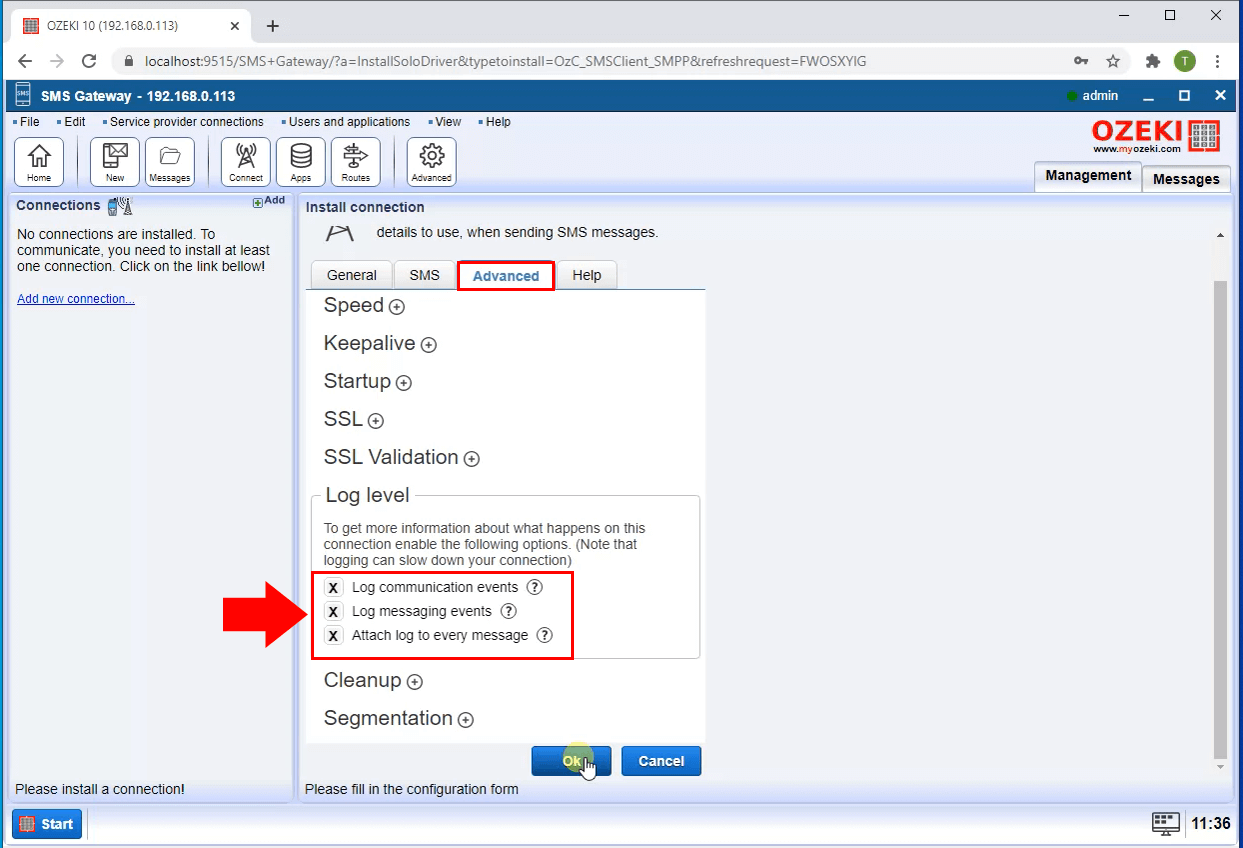
Task: Open the Messages icon in the toolbar
Action: point(170,161)
